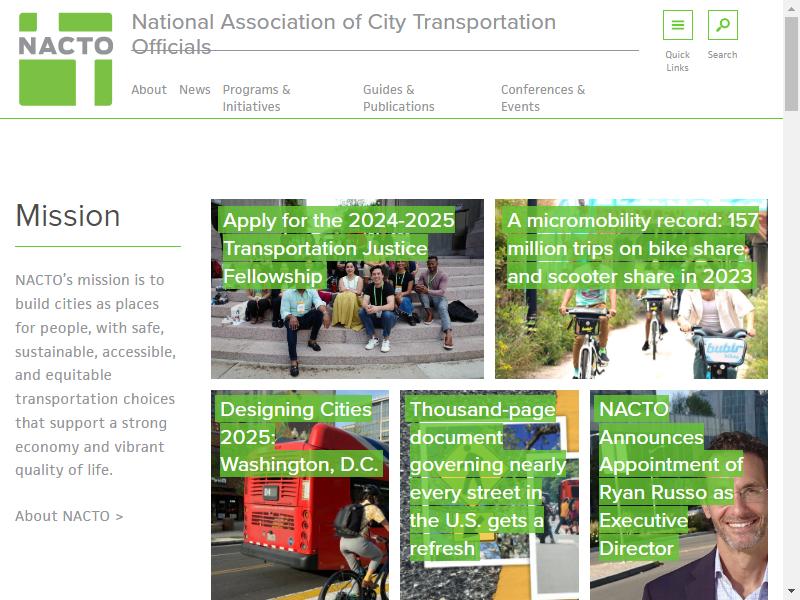Open Designing Cities 2025 Washington, D.C. headline
The width and height of the screenshot is (800, 600).
(x=299, y=437)
